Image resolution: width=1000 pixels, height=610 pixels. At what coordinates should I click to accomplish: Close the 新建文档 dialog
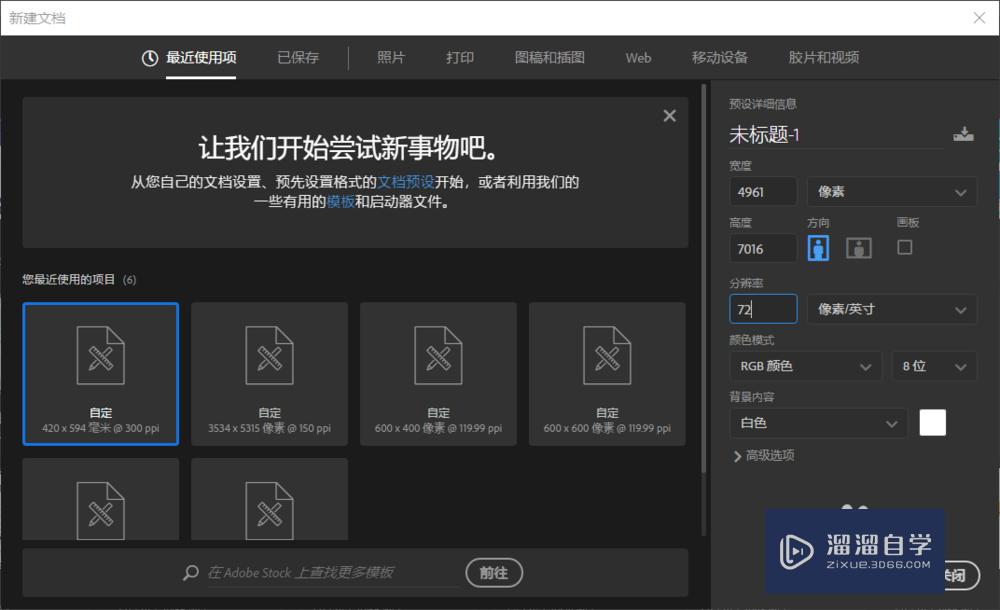[977, 17]
